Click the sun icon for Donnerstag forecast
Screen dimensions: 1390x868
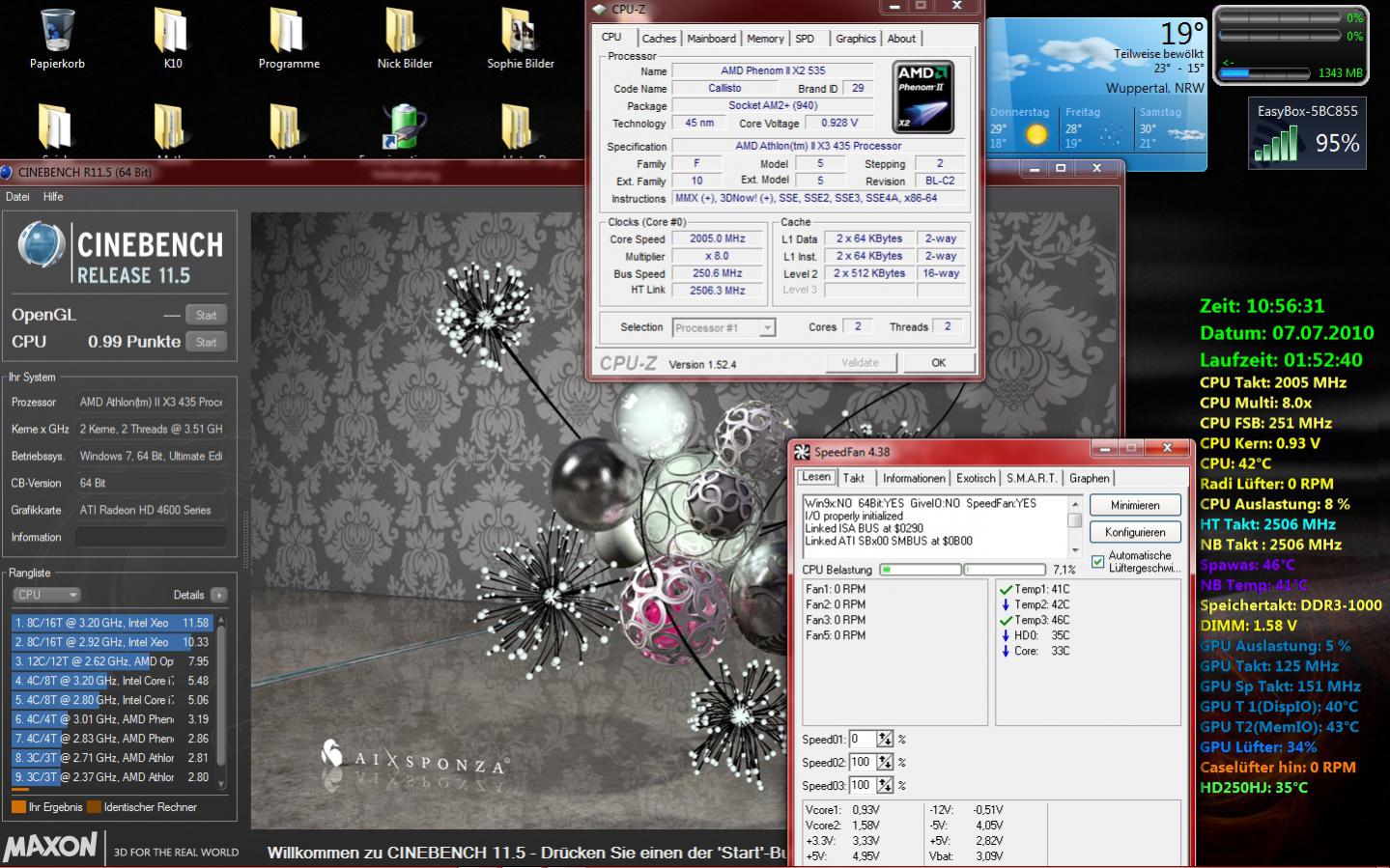(x=1035, y=134)
